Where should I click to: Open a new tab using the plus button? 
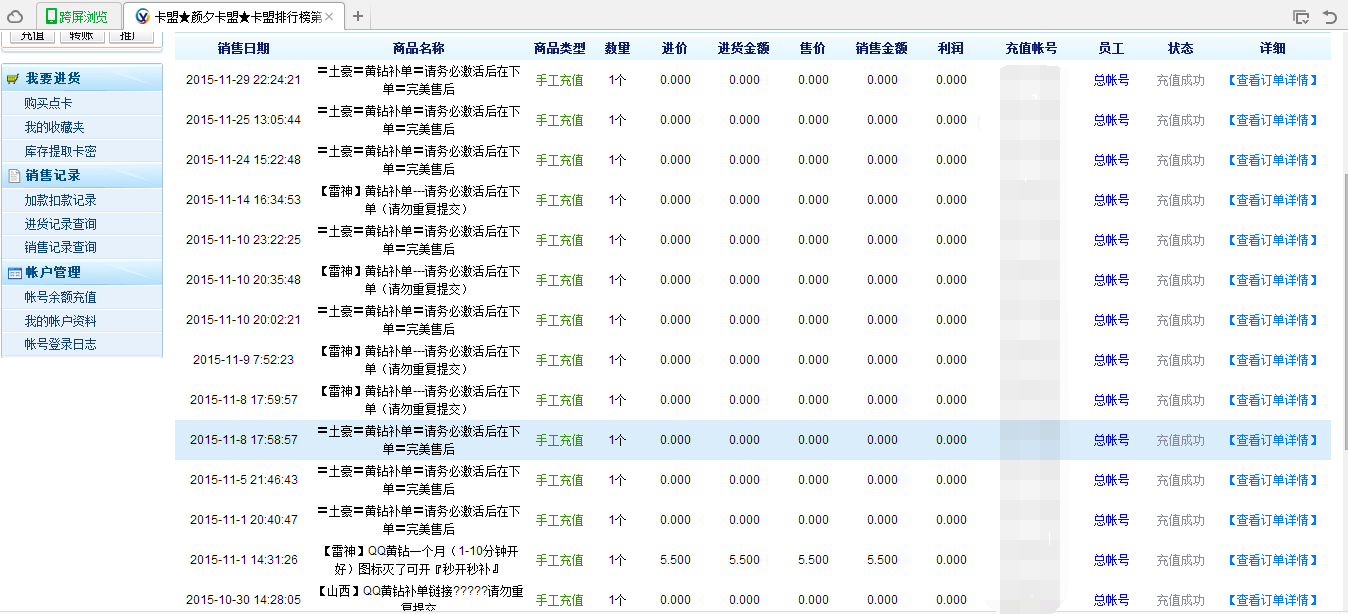click(x=357, y=15)
